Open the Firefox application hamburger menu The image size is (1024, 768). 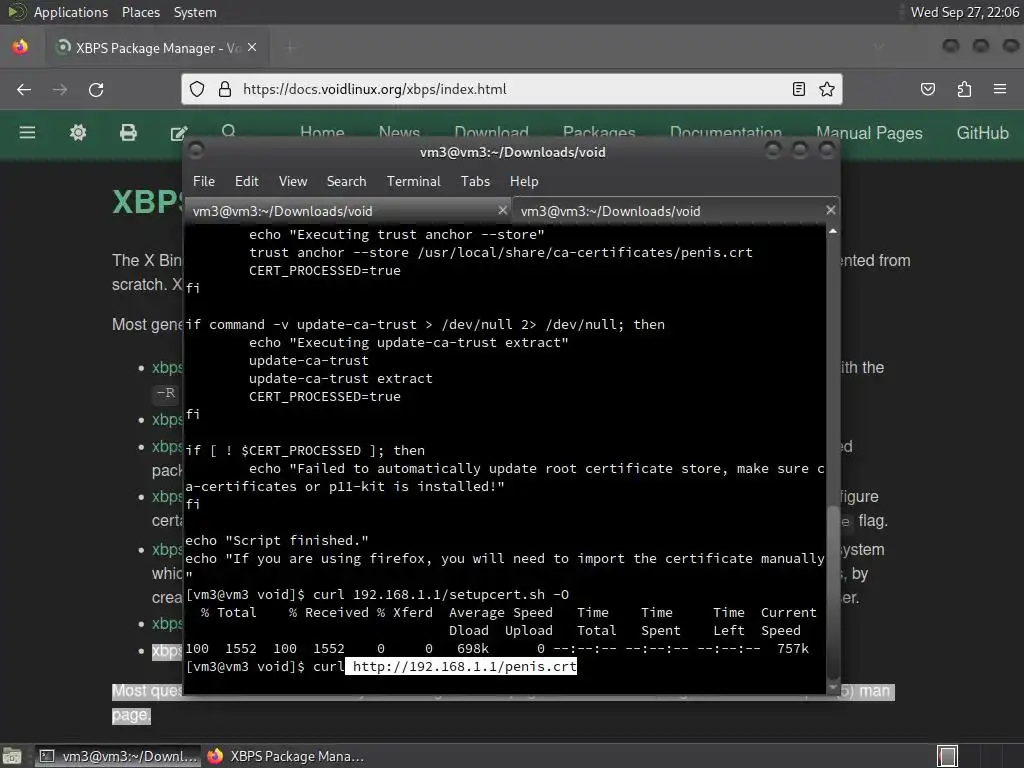pos(1000,89)
